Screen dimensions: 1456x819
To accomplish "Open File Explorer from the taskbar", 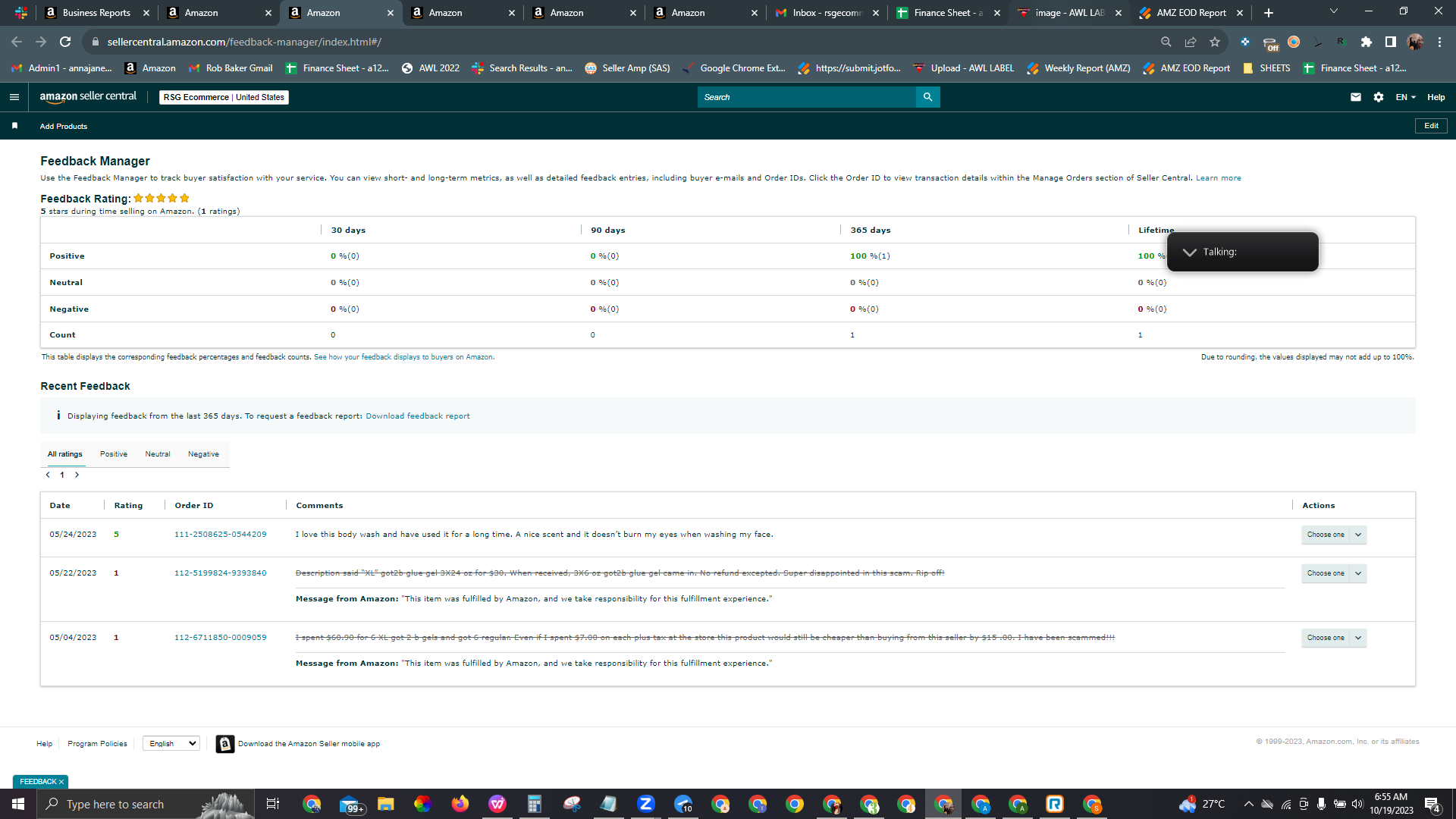I will tap(386, 804).
